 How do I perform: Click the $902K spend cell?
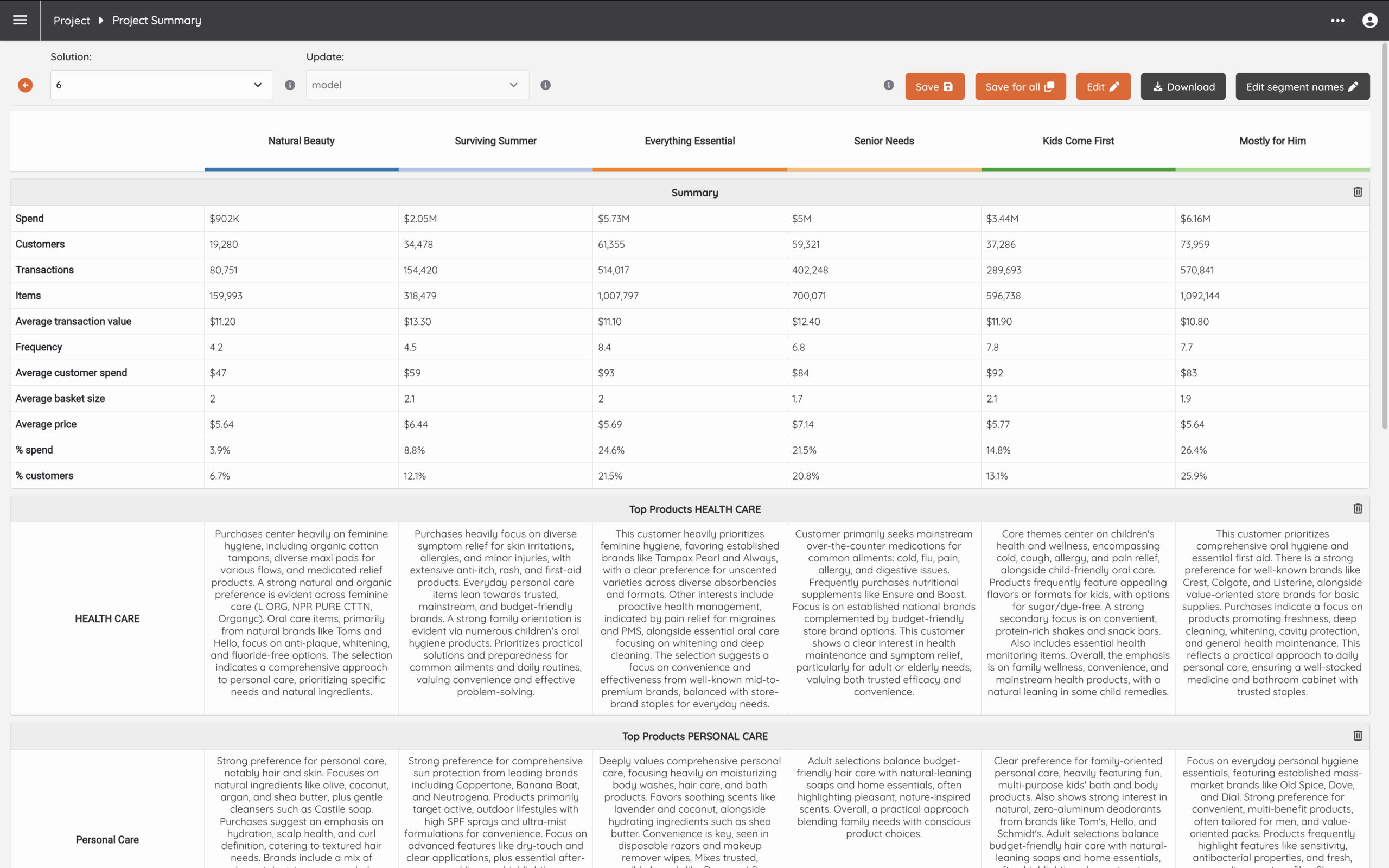point(301,218)
